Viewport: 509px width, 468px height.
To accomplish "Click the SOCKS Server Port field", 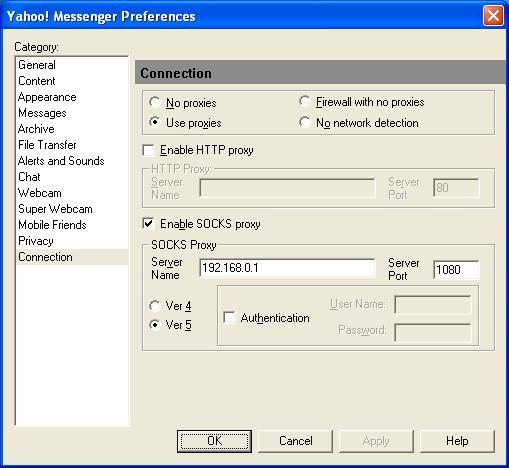I will tap(456, 269).
